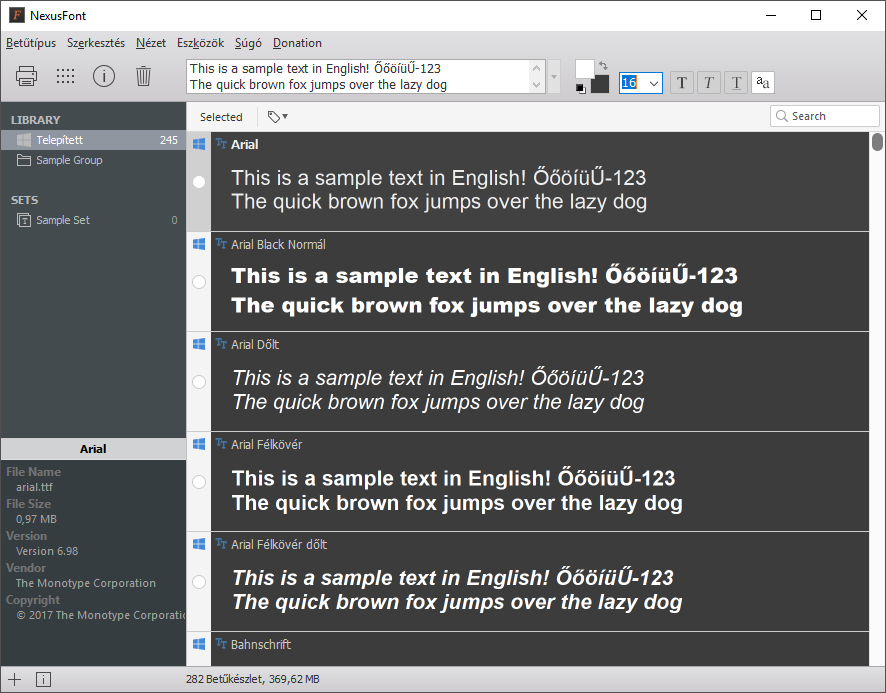Image resolution: width=886 pixels, height=693 pixels.
Task: Select Telepített library folder
Action: [x=93, y=140]
